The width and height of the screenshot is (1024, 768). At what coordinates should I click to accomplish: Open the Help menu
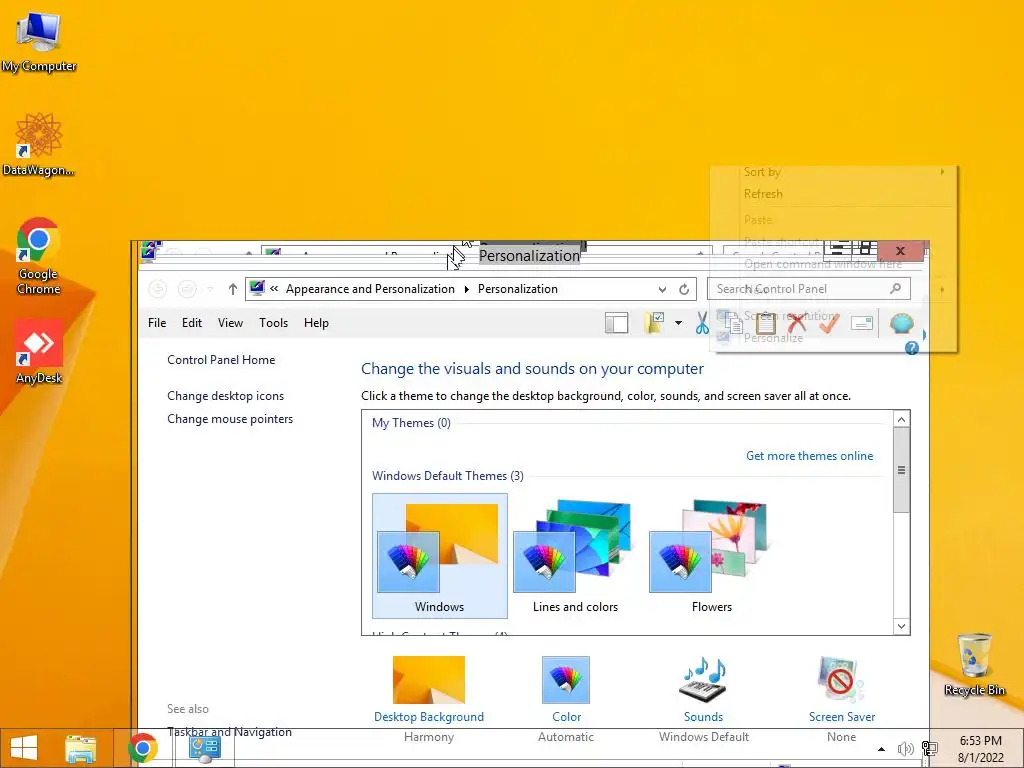(316, 323)
